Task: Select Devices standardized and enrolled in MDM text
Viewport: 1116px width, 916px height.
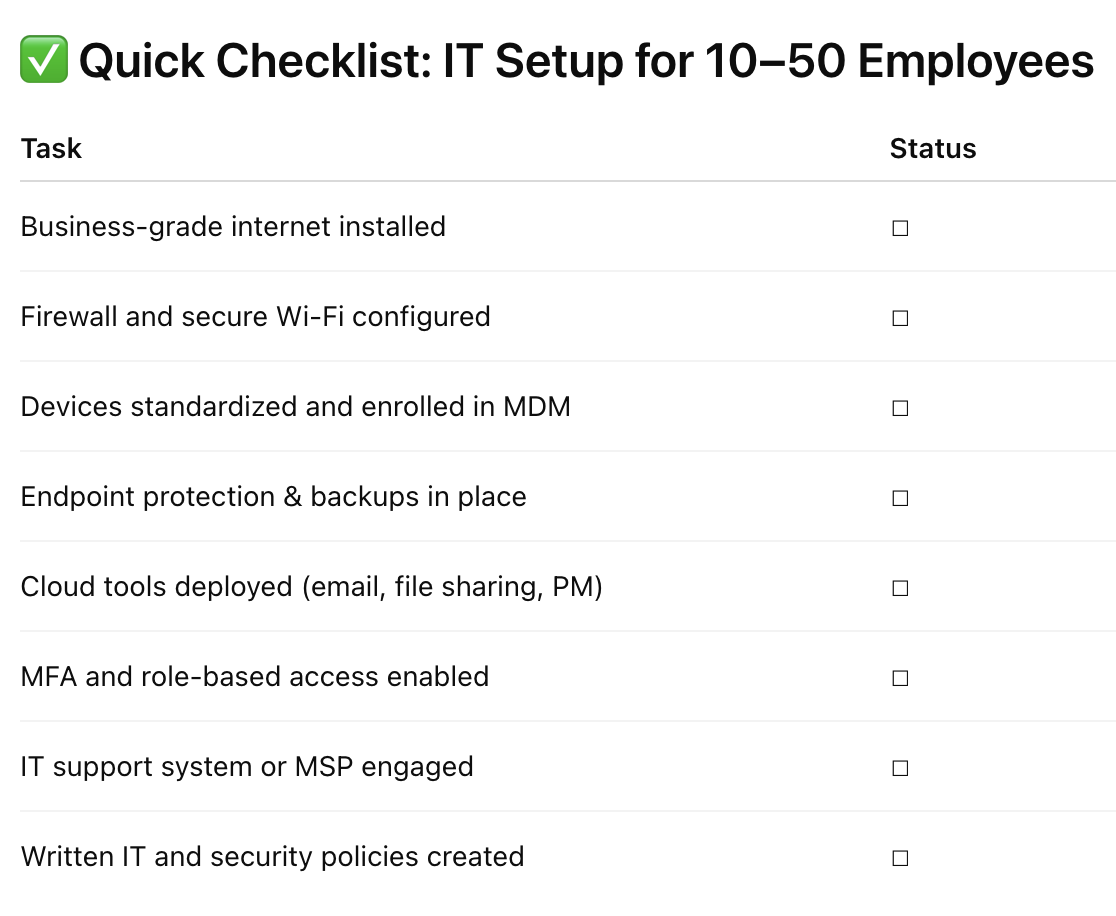Action: click(295, 406)
